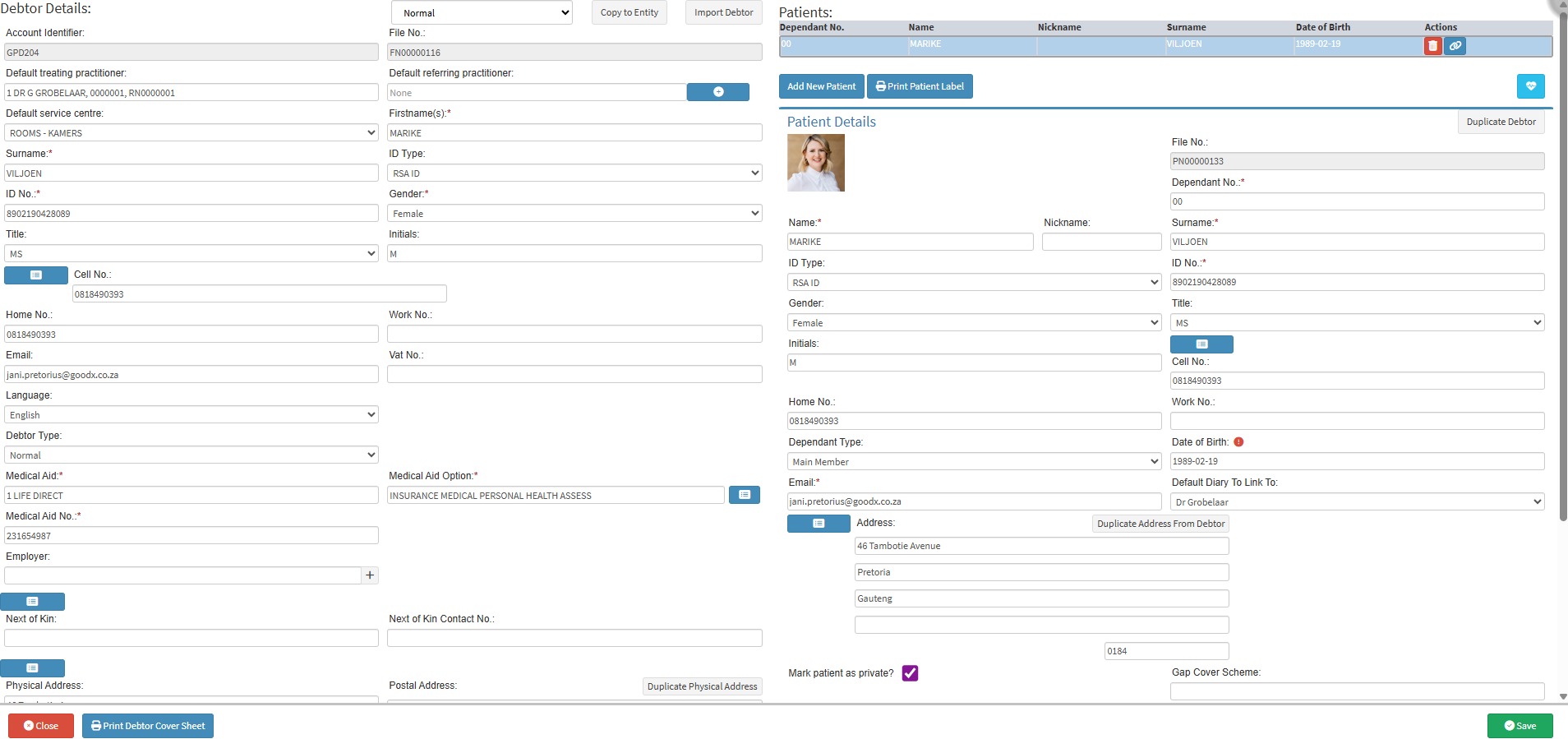
Task: Select the MARIKE VILJOEN patient row
Action: [1068, 45]
